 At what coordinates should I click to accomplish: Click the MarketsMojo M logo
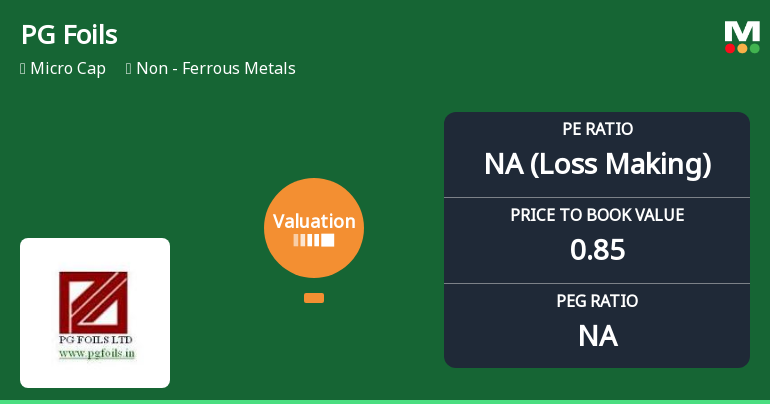click(742, 31)
